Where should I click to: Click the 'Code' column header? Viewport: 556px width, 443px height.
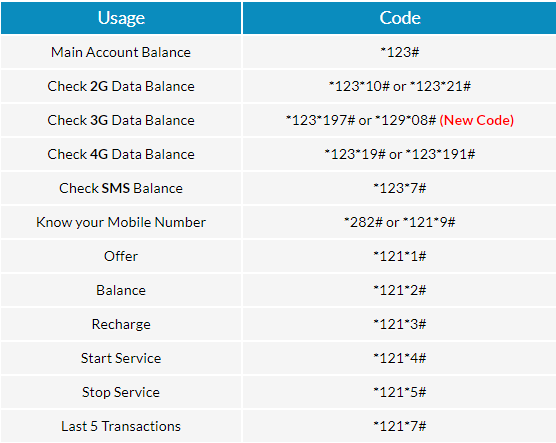click(400, 18)
